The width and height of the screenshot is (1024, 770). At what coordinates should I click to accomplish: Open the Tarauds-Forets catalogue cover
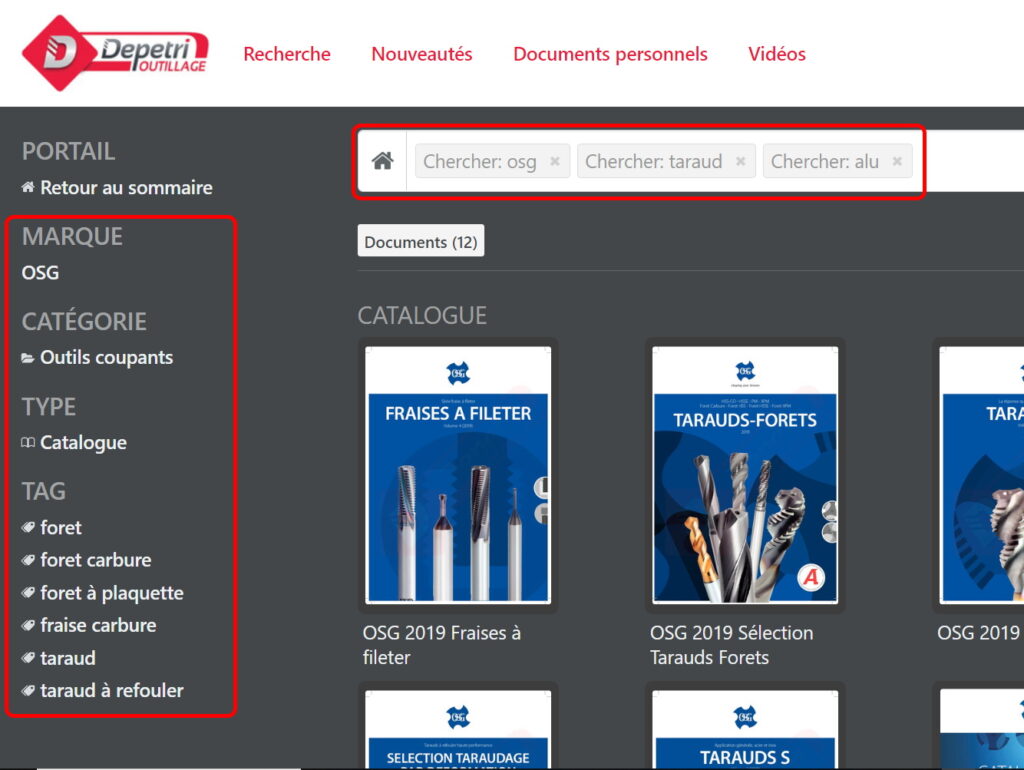tap(745, 475)
